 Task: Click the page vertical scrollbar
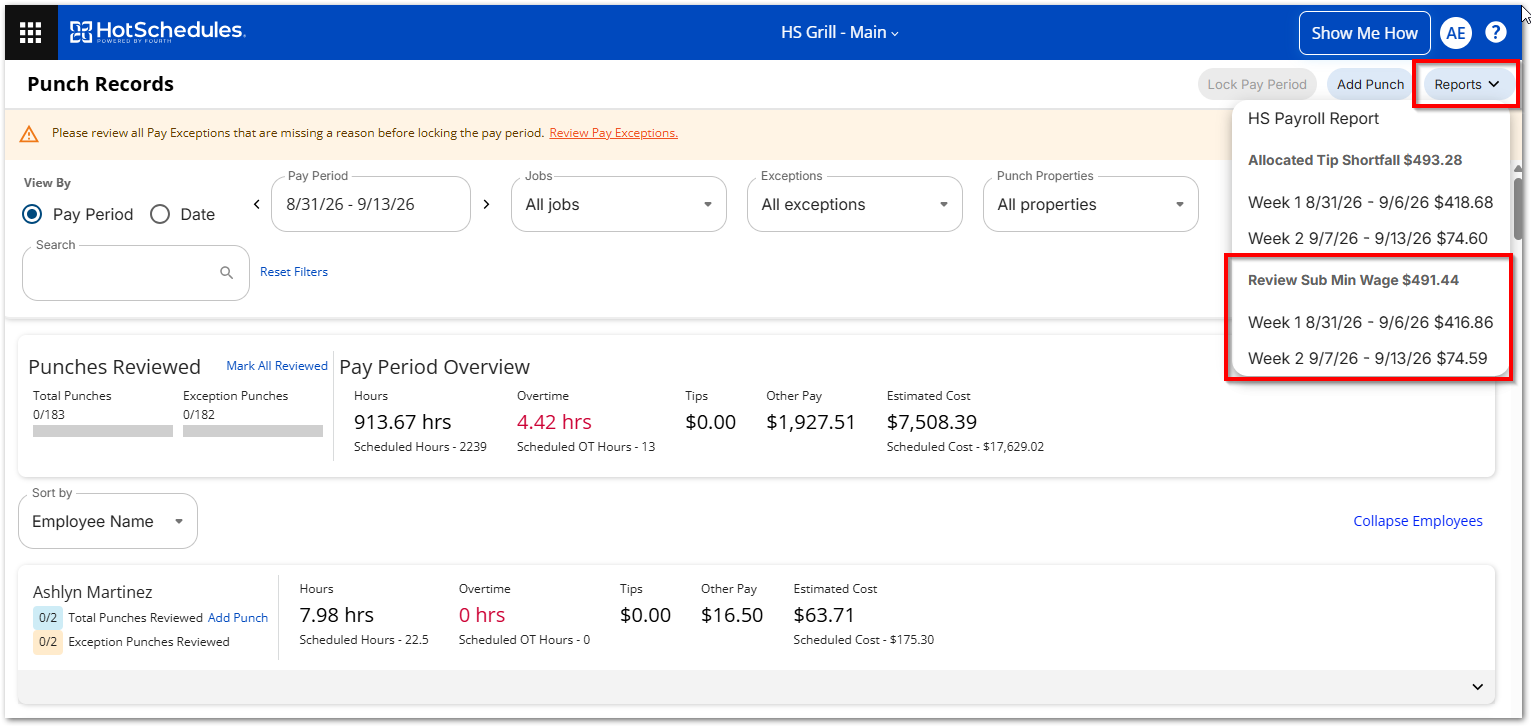click(x=1518, y=207)
